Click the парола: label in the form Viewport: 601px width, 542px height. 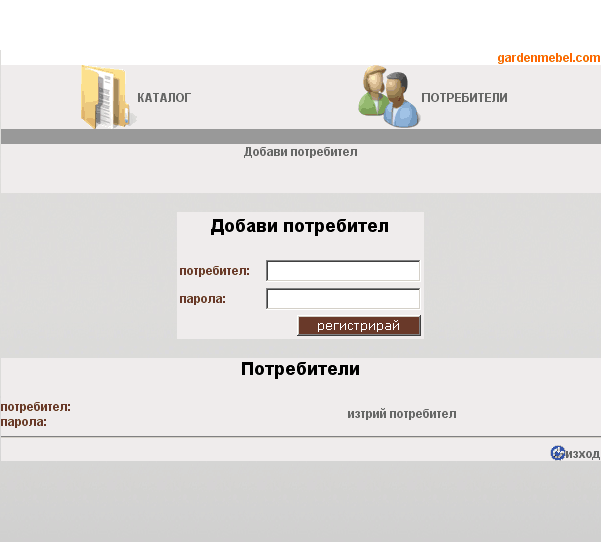coord(203,299)
